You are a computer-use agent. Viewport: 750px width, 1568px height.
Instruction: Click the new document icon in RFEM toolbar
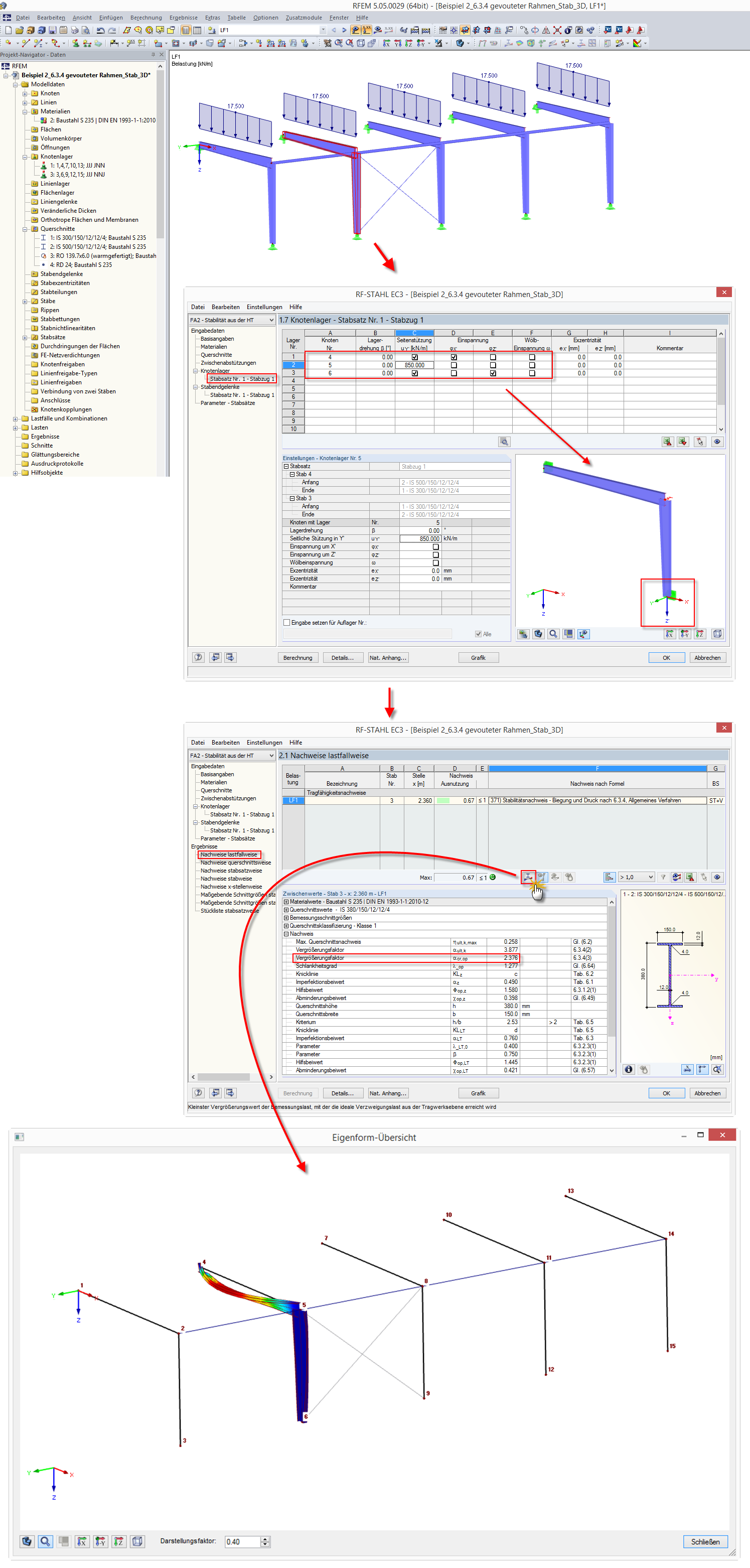point(9,30)
